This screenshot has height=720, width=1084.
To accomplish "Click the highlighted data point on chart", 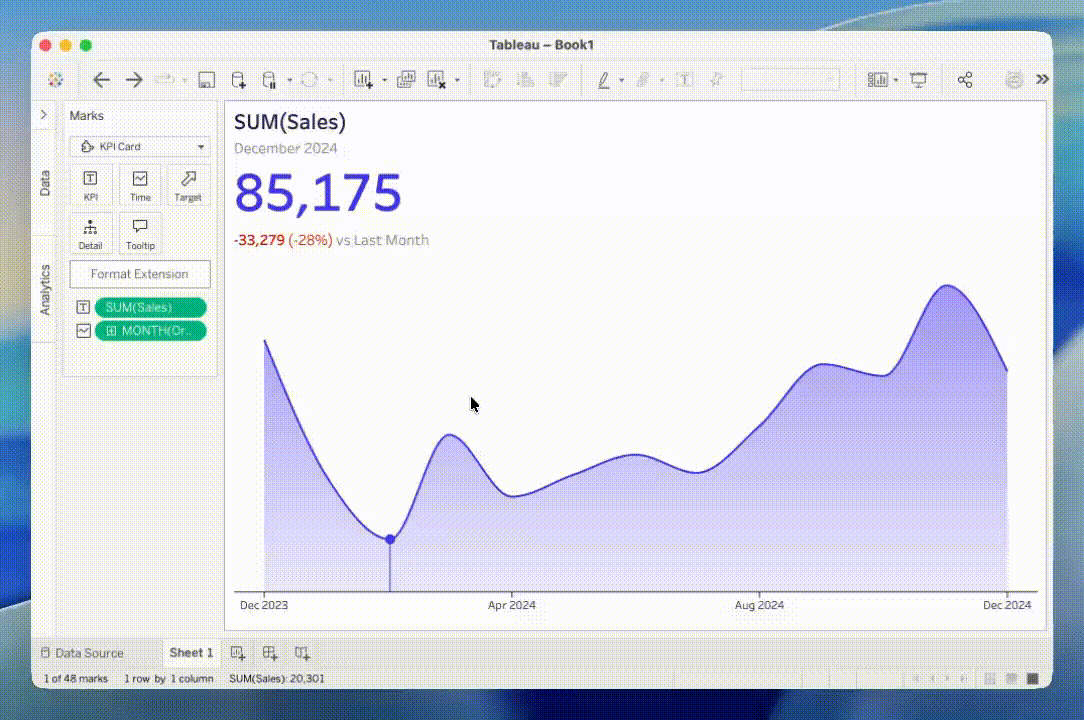I will click(390, 539).
